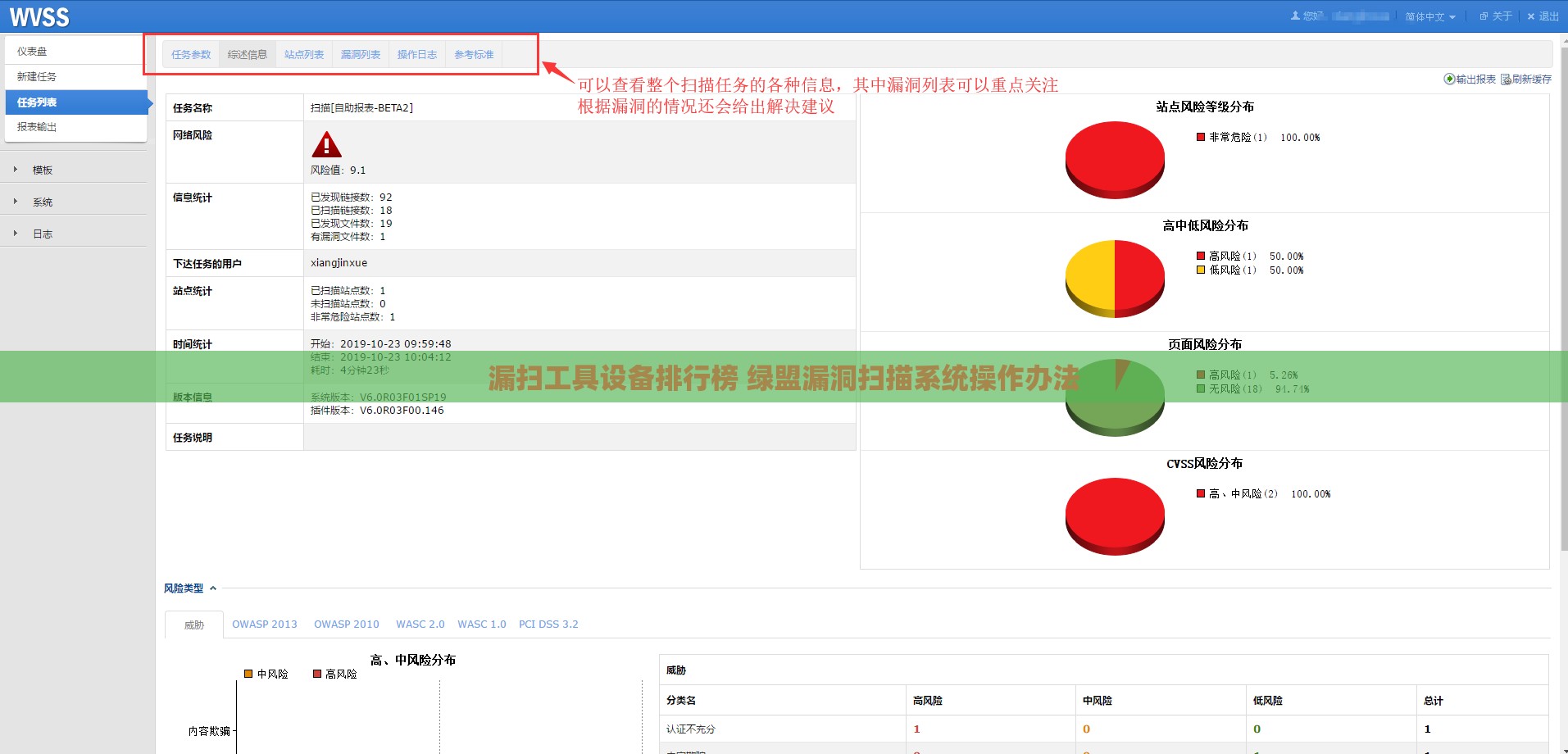Click the user profile icon in header
The height and width of the screenshot is (754, 1568).
tap(1295, 16)
